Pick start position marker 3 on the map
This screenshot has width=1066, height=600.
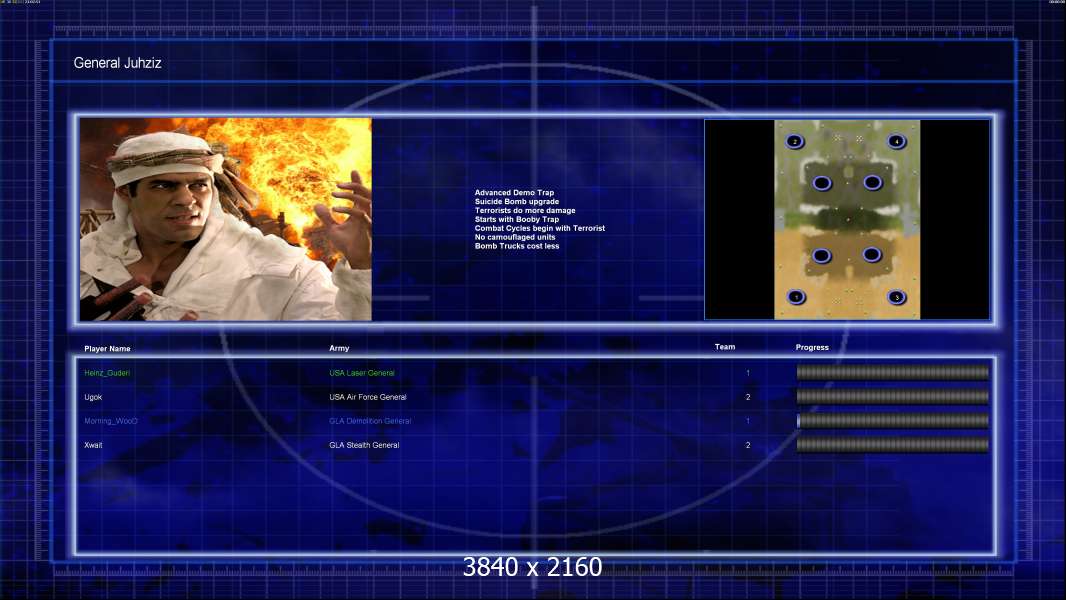(897, 297)
